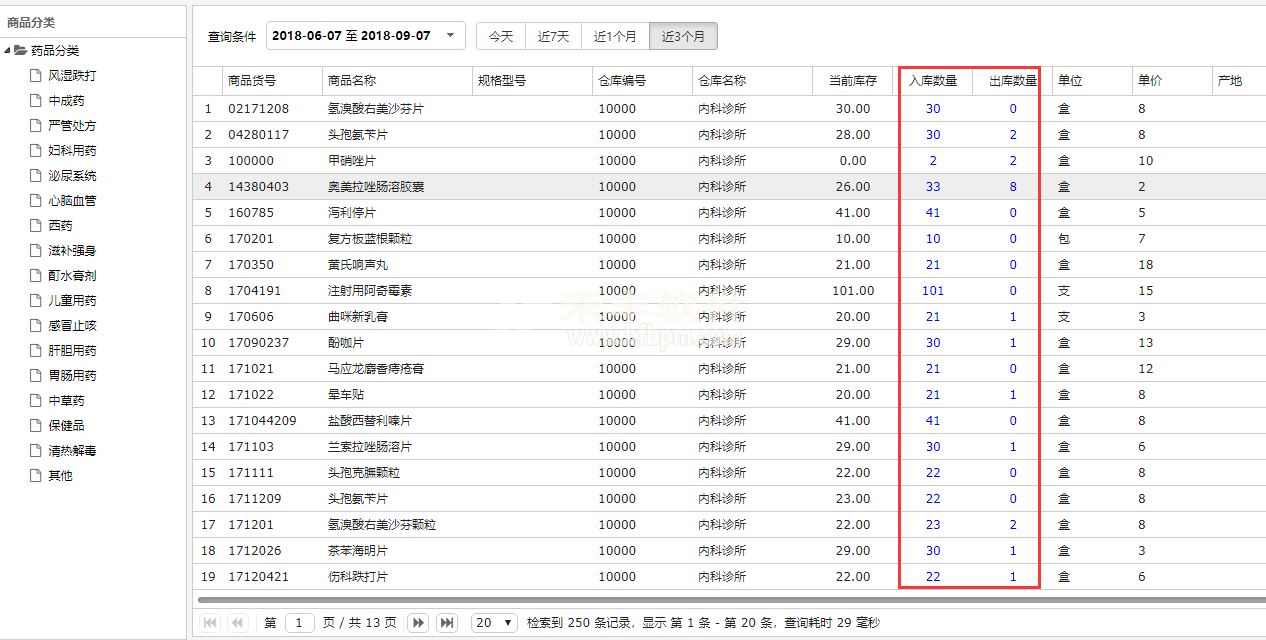Click the page number input field
This screenshot has width=1266, height=640.
pos(300,623)
